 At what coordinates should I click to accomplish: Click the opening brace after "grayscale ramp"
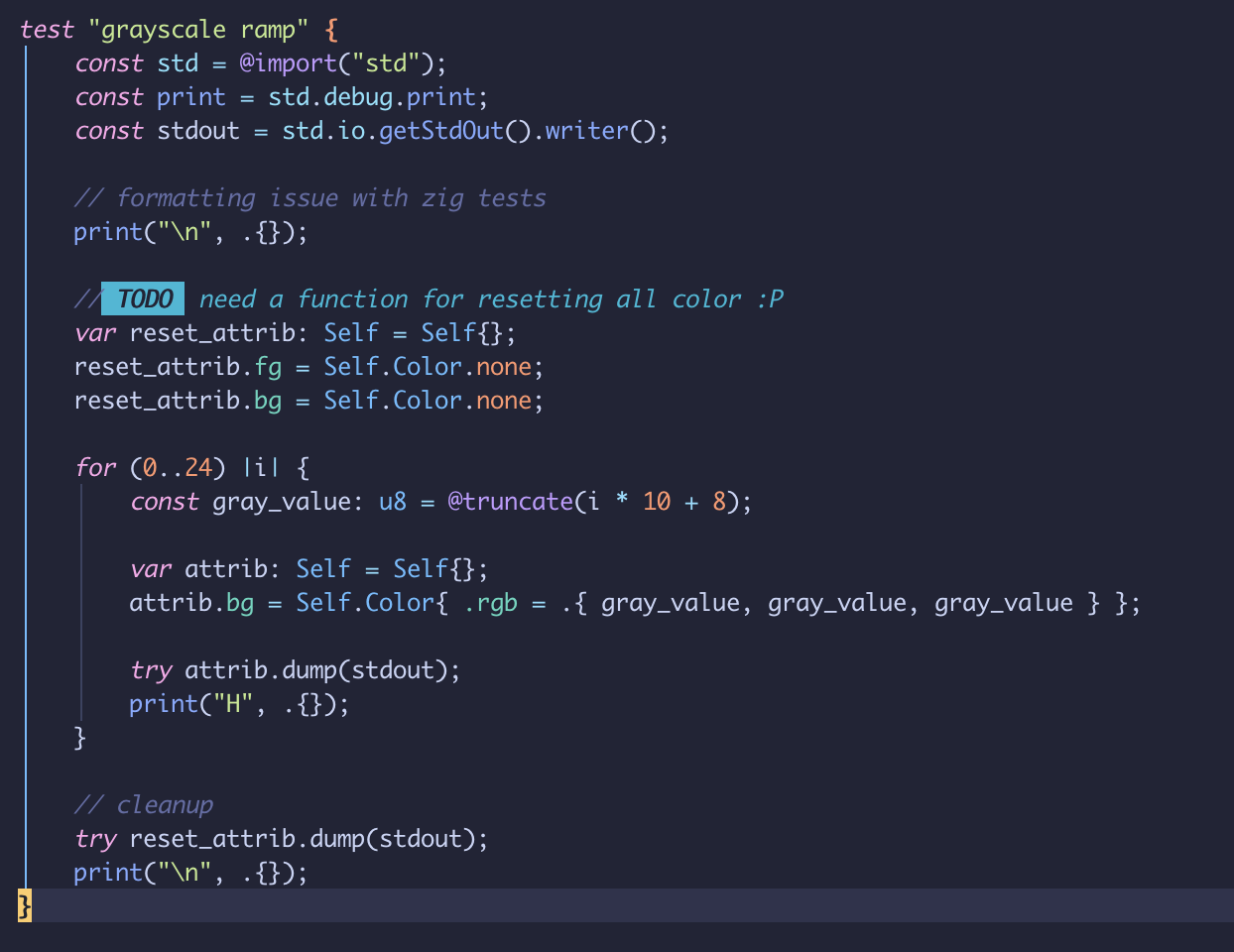point(331,30)
